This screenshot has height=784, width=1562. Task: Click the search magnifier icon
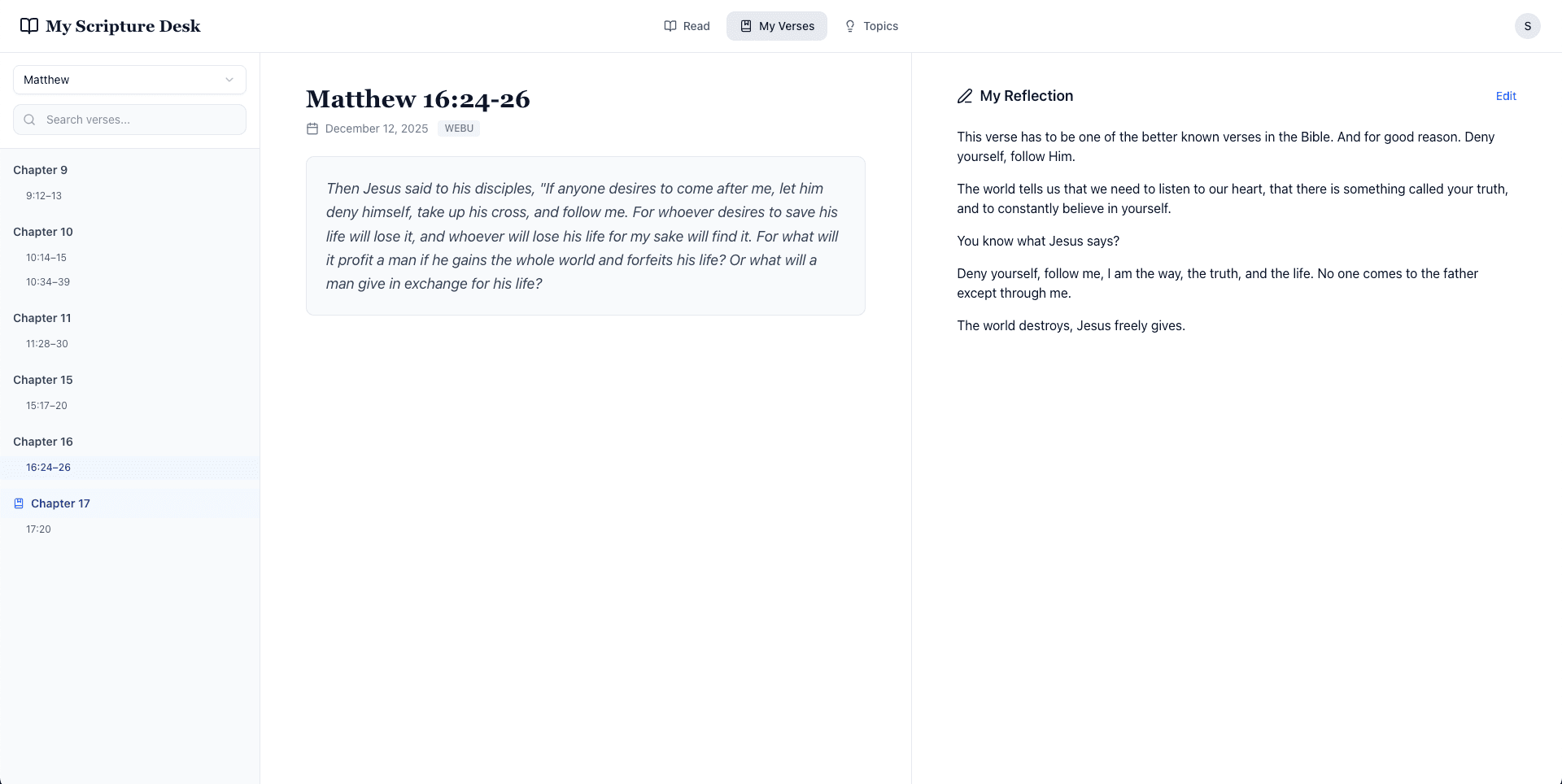29,119
